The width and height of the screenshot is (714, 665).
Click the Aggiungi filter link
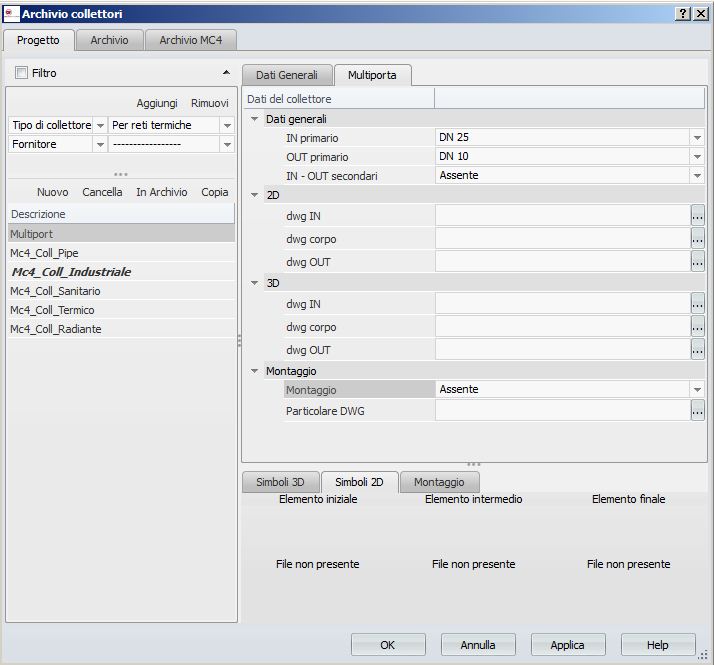pyautogui.click(x=157, y=103)
